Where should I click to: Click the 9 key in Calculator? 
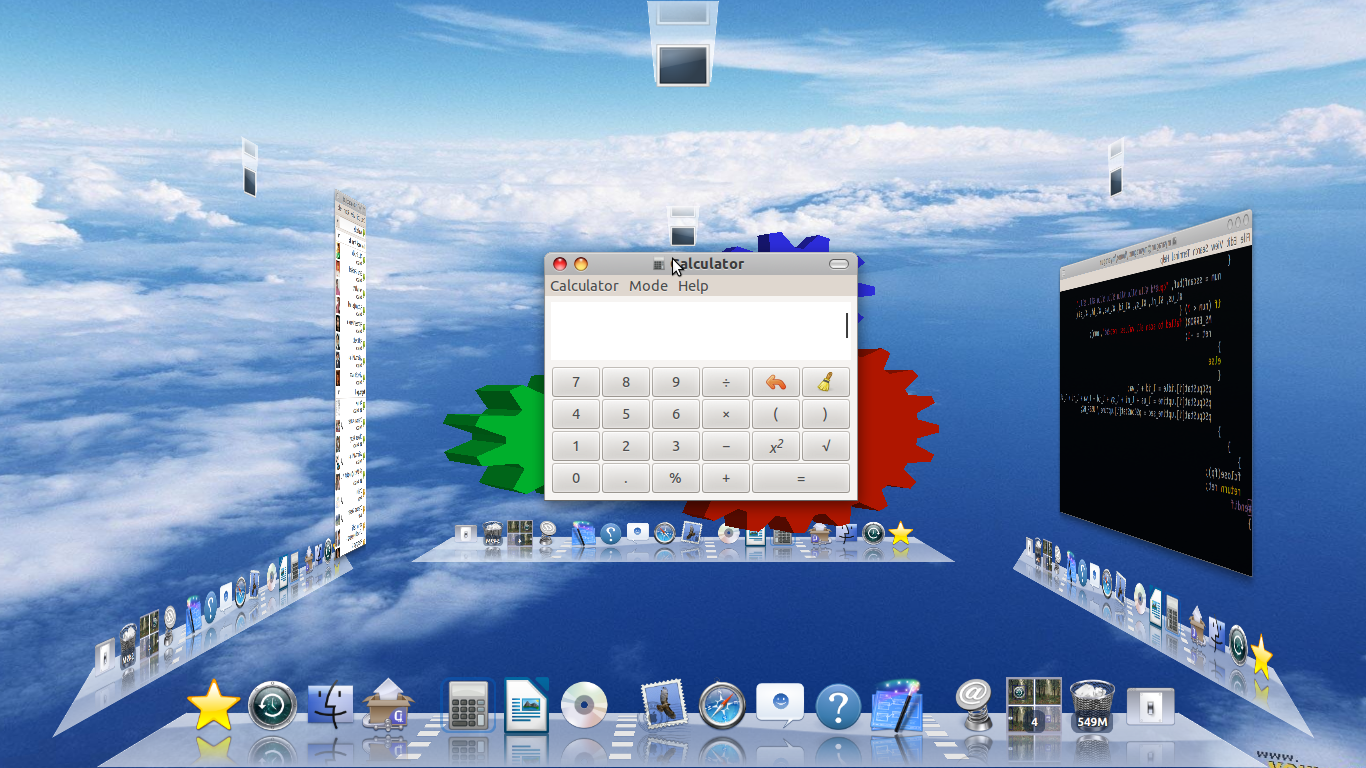click(676, 382)
